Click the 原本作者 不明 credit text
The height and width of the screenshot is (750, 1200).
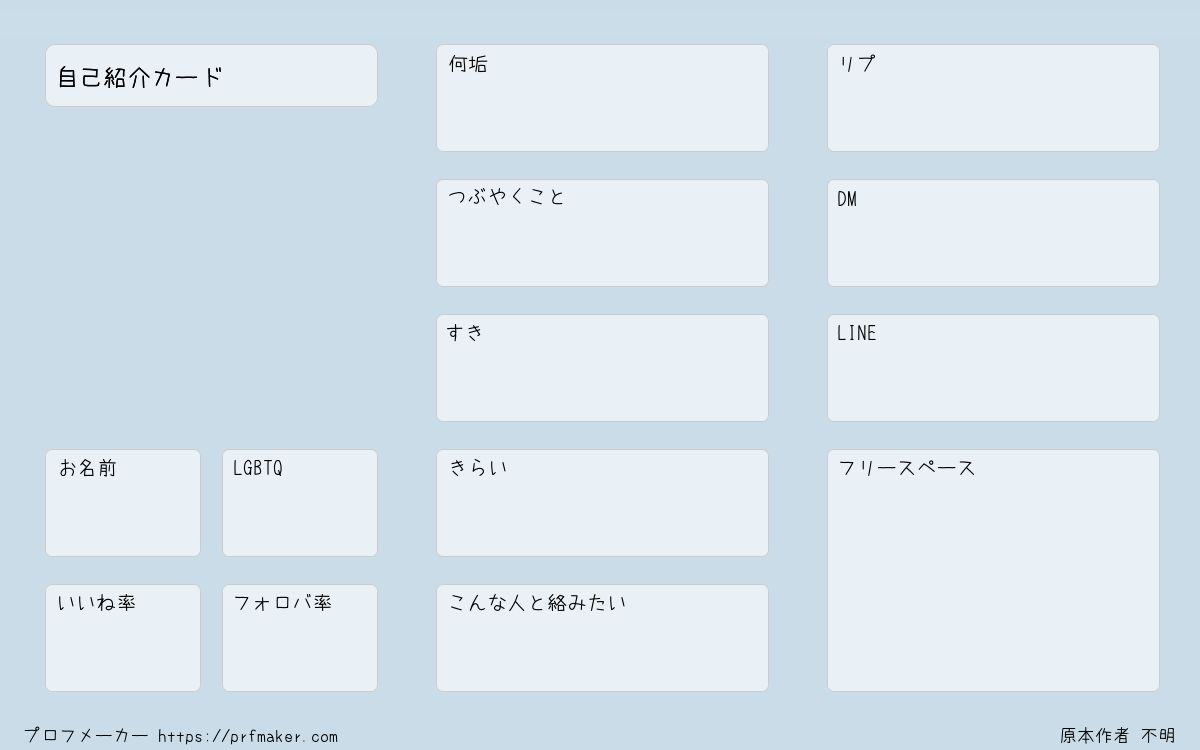(x=1118, y=736)
